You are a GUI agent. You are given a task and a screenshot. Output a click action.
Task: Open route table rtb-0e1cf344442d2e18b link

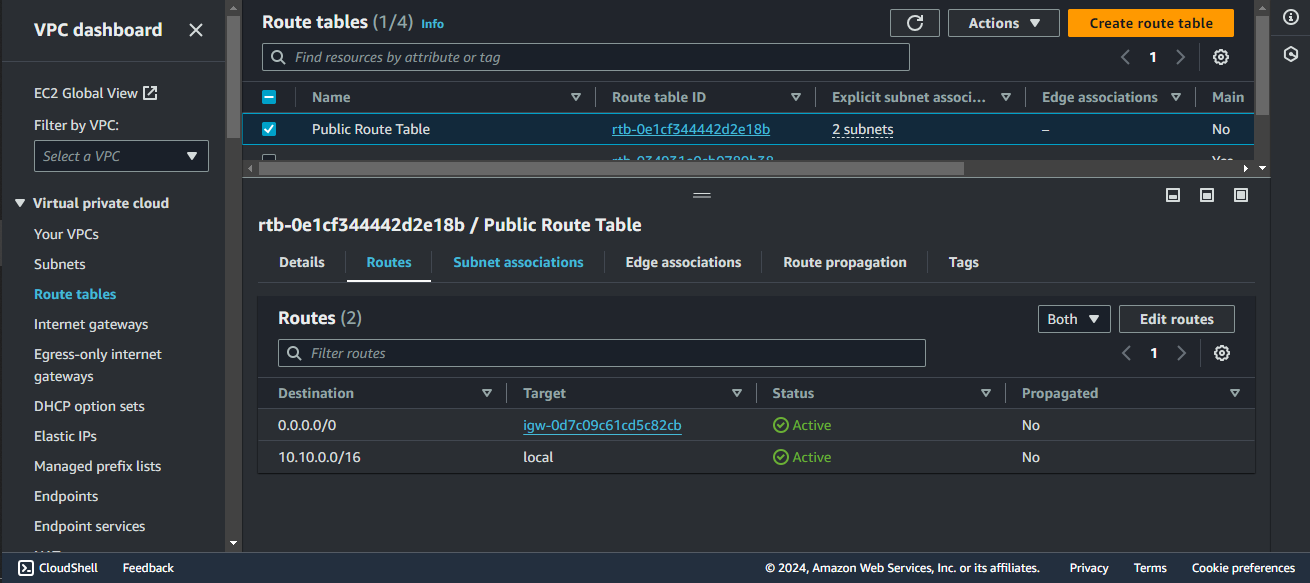click(691, 129)
